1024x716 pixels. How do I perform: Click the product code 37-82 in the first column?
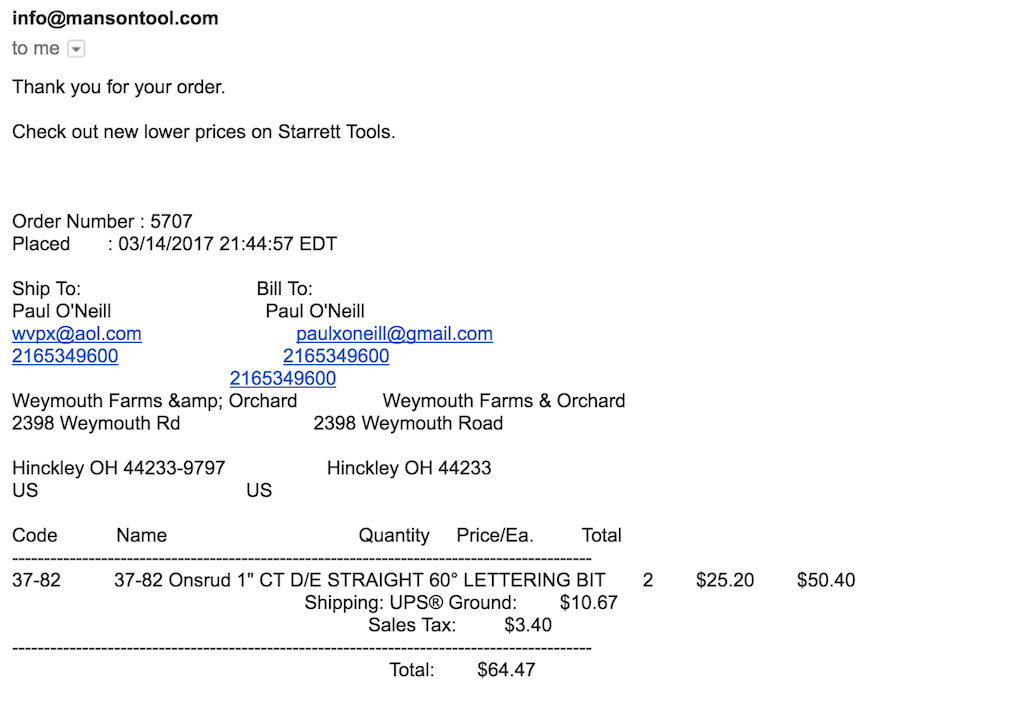[x=36, y=580]
